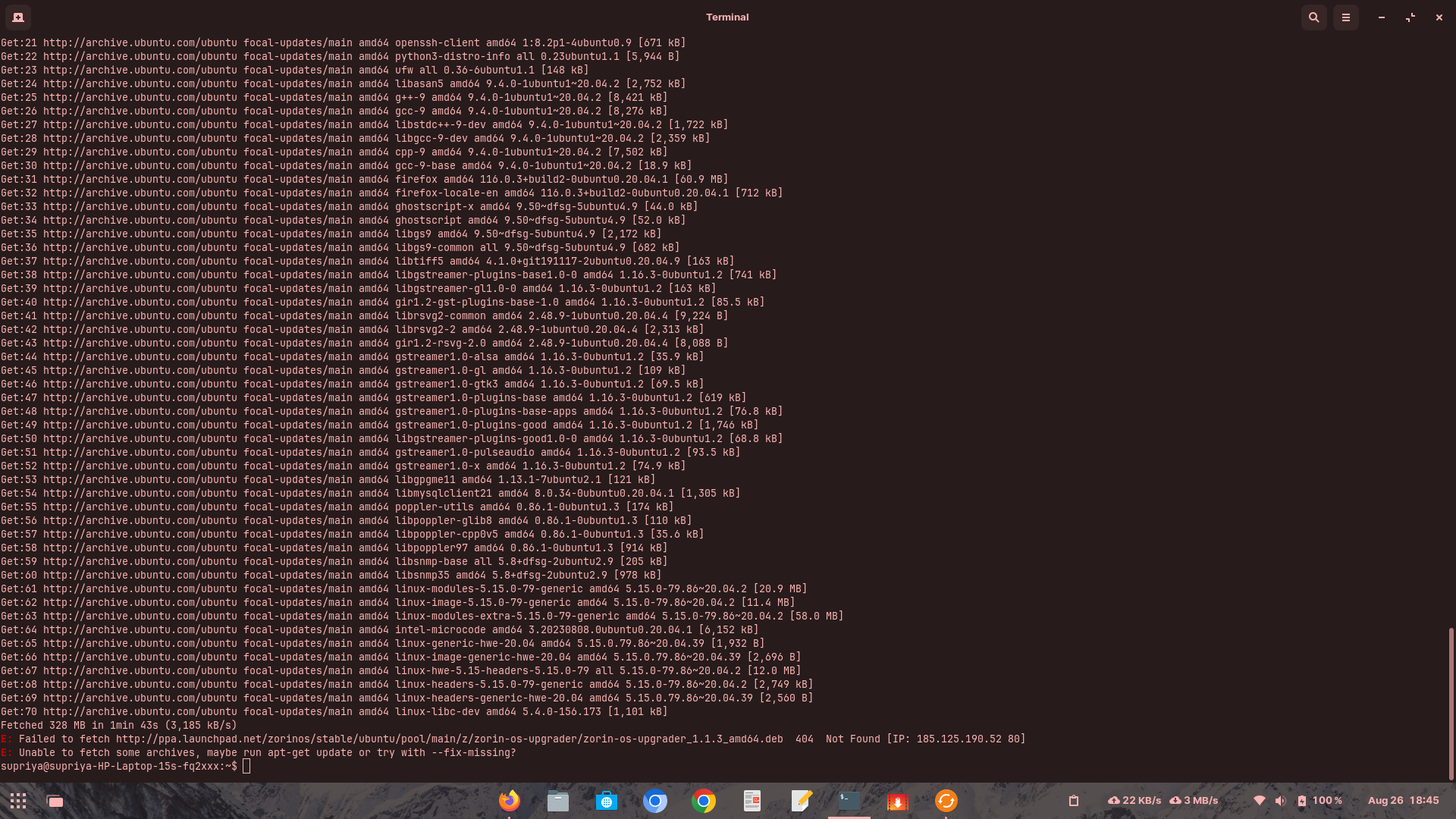Open the text editor notes icon
Viewport: 1456px width, 819px height.
pyautogui.click(x=801, y=801)
